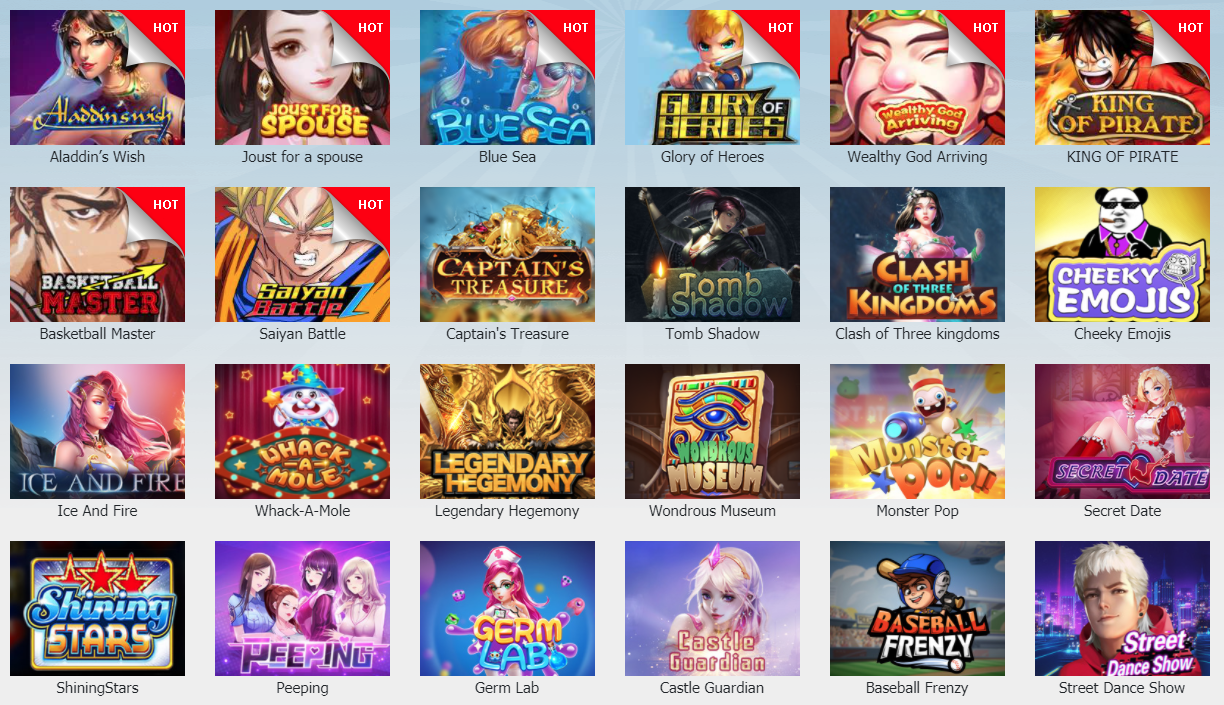Select the Street Dance Show caption link
Screen dimensions: 1224x705
point(1122,688)
